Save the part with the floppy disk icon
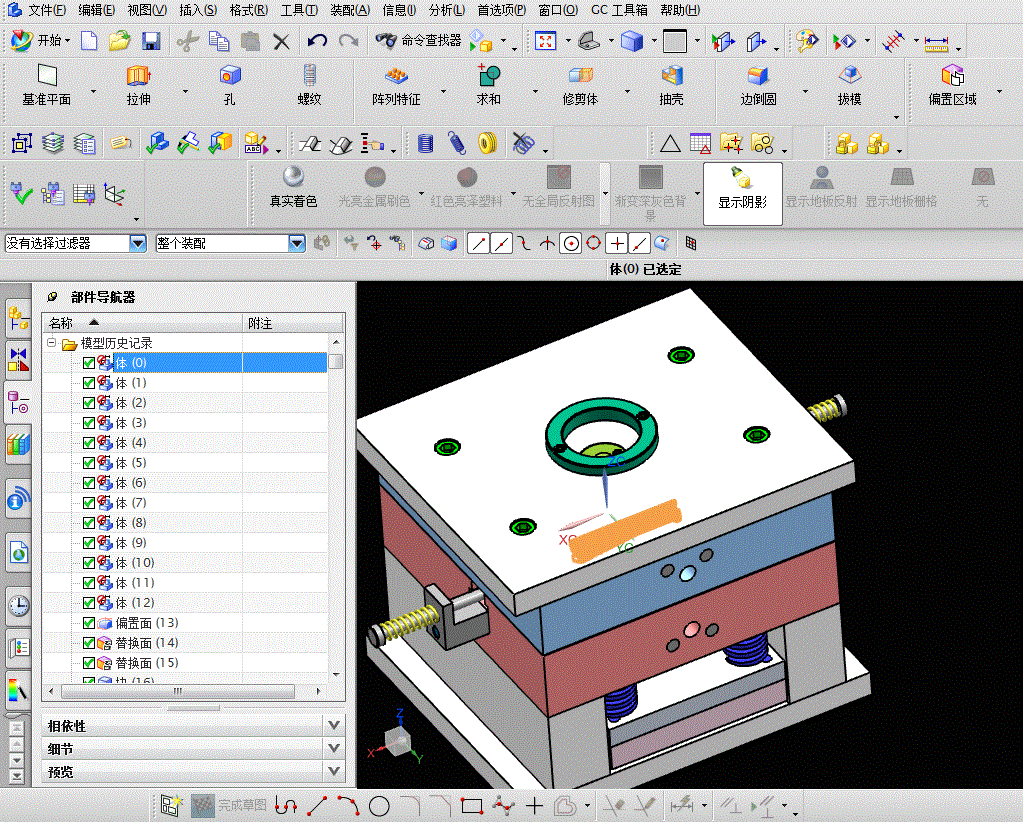This screenshot has width=1023, height=822. (x=151, y=41)
